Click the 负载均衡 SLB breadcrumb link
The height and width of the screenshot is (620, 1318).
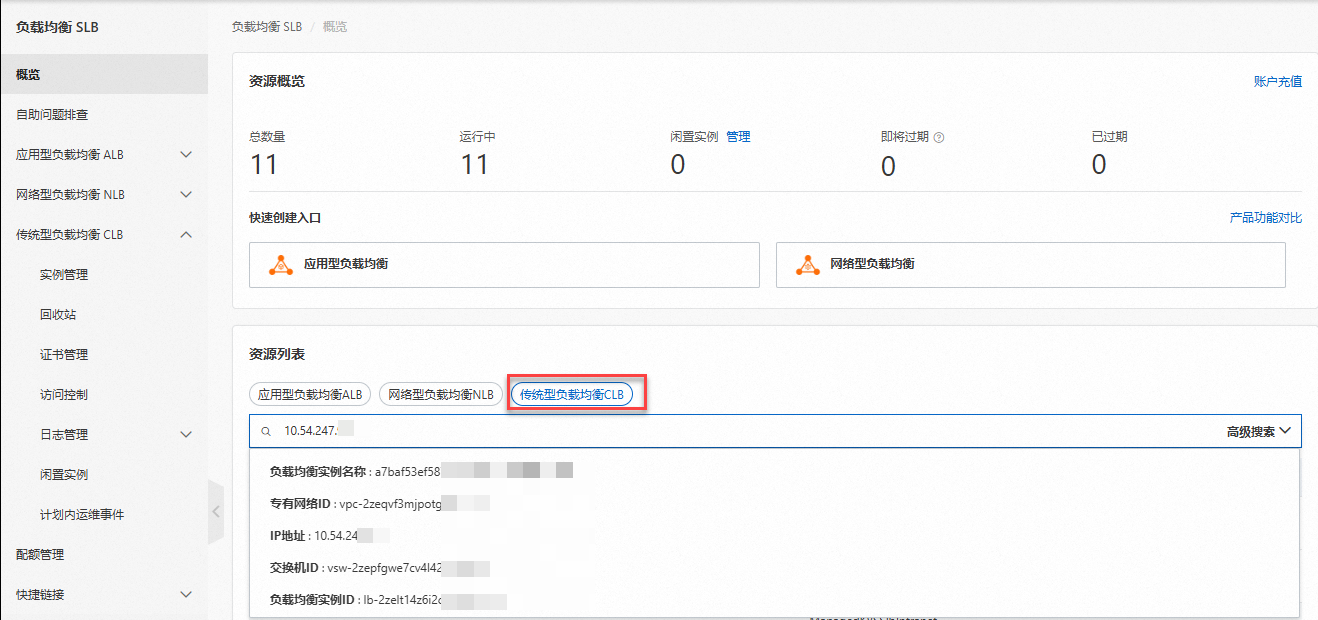point(267,27)
